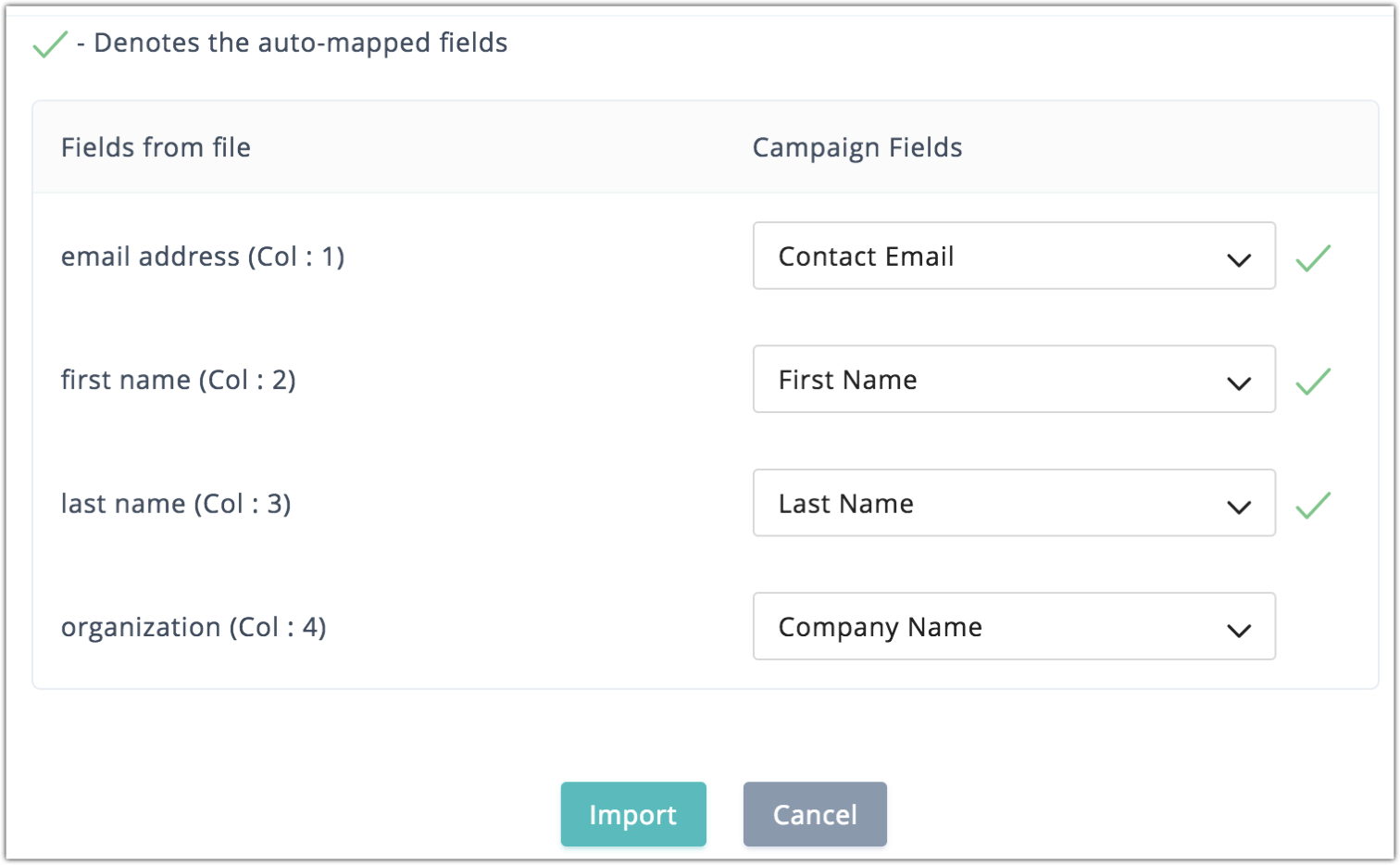This screenshot has height=865, width=1400.
Task: Click the chevron arrow in the First Name box
Action: [1238, 382]
